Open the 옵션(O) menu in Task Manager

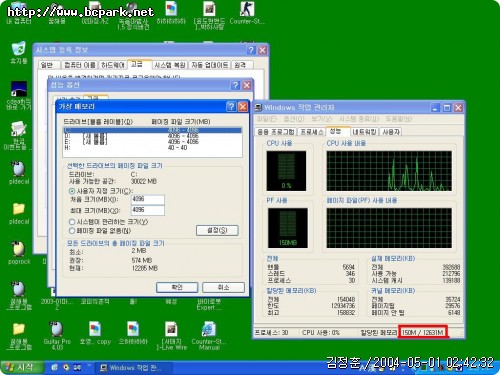point(294,119)
